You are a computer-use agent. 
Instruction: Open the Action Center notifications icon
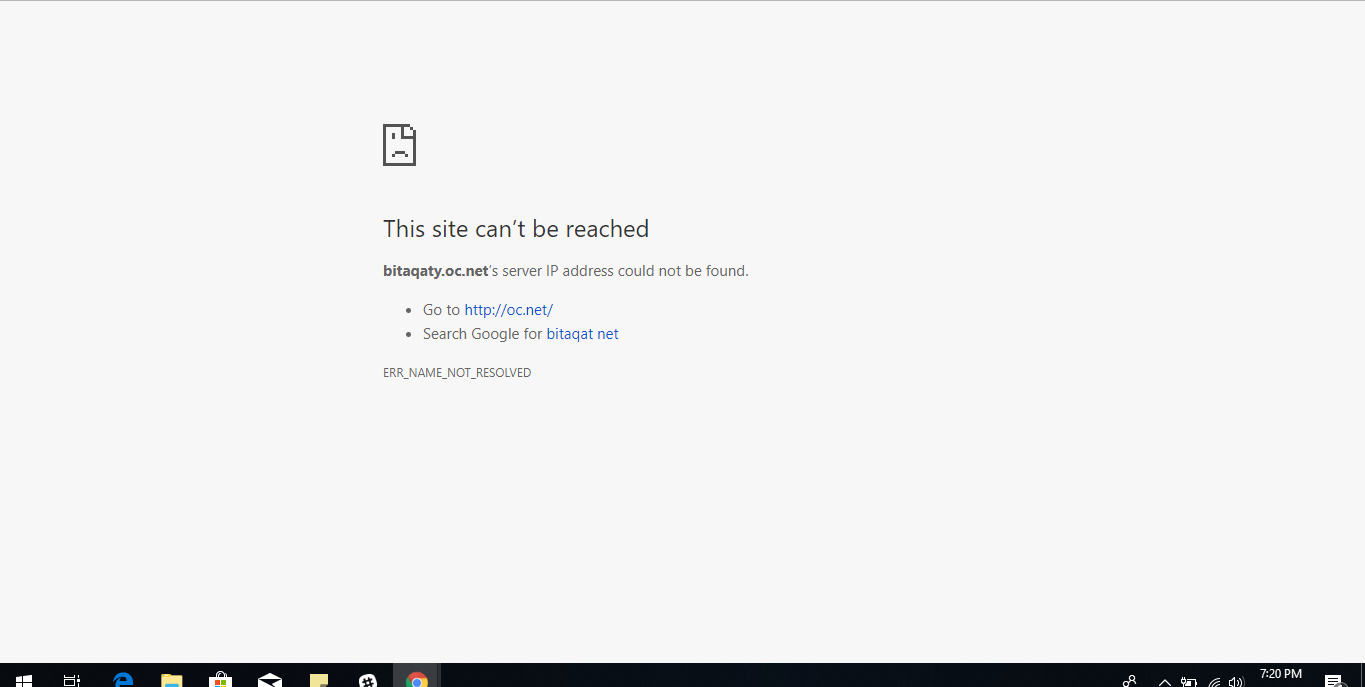pos(1334,681)
